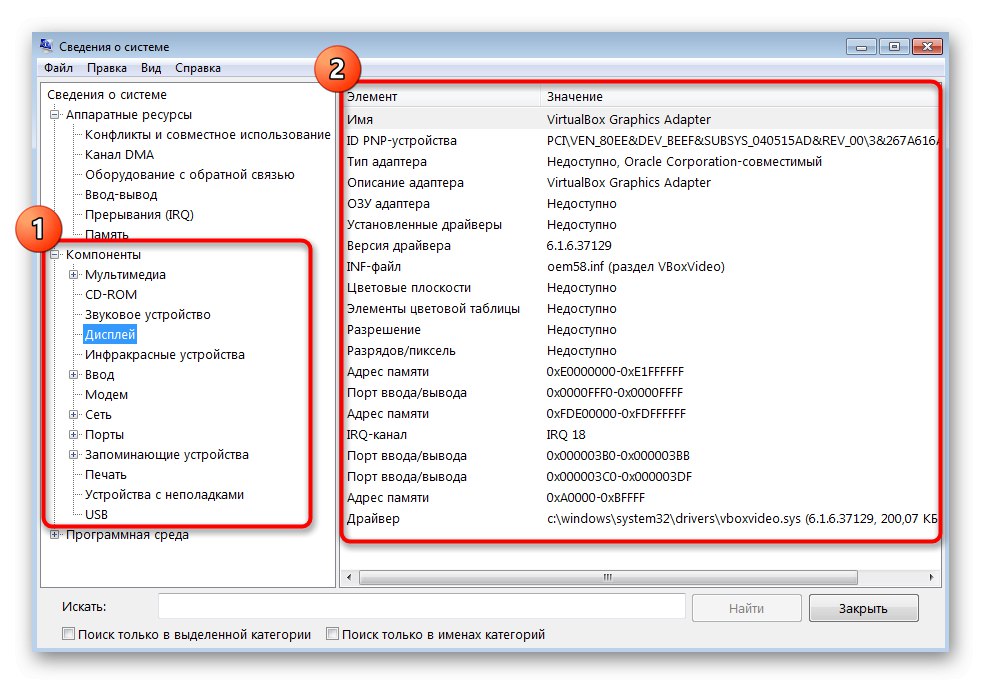Select the Установленные драйверы row
Image resolution: width=981 pixels, height=684 pixels.
[x=641, y=225]
